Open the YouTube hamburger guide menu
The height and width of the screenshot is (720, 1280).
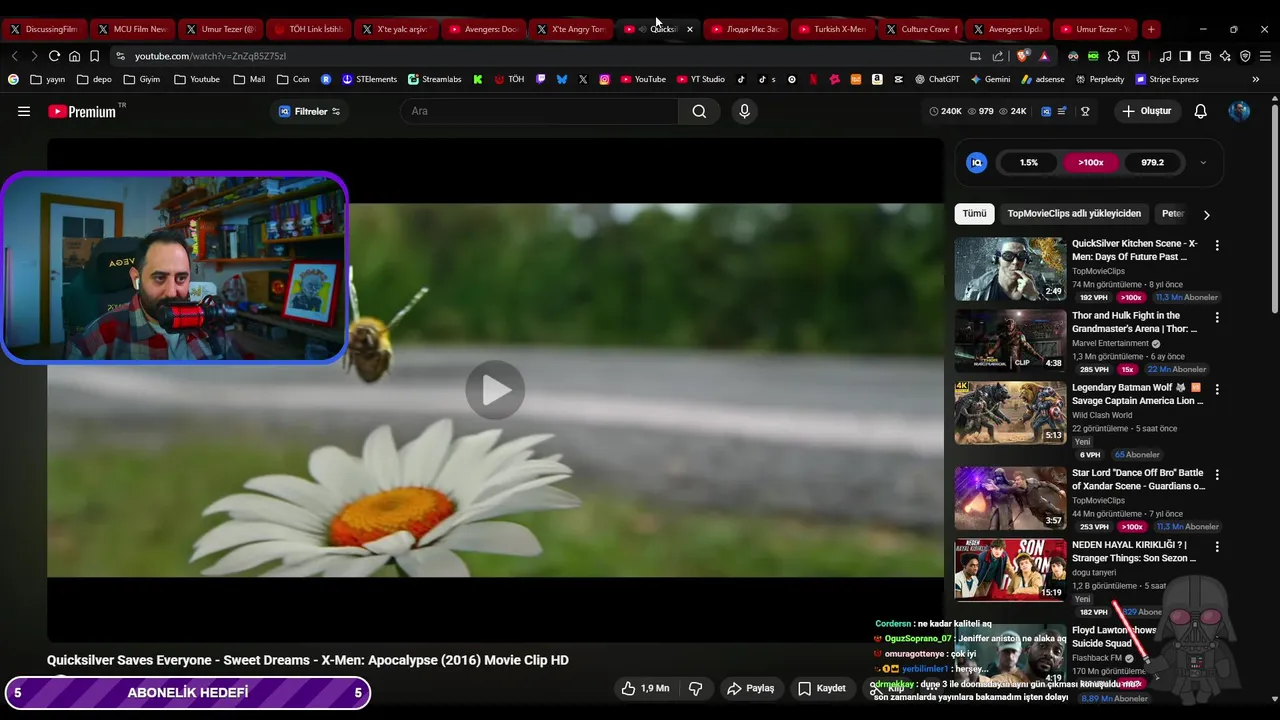[x=24, y=111]
